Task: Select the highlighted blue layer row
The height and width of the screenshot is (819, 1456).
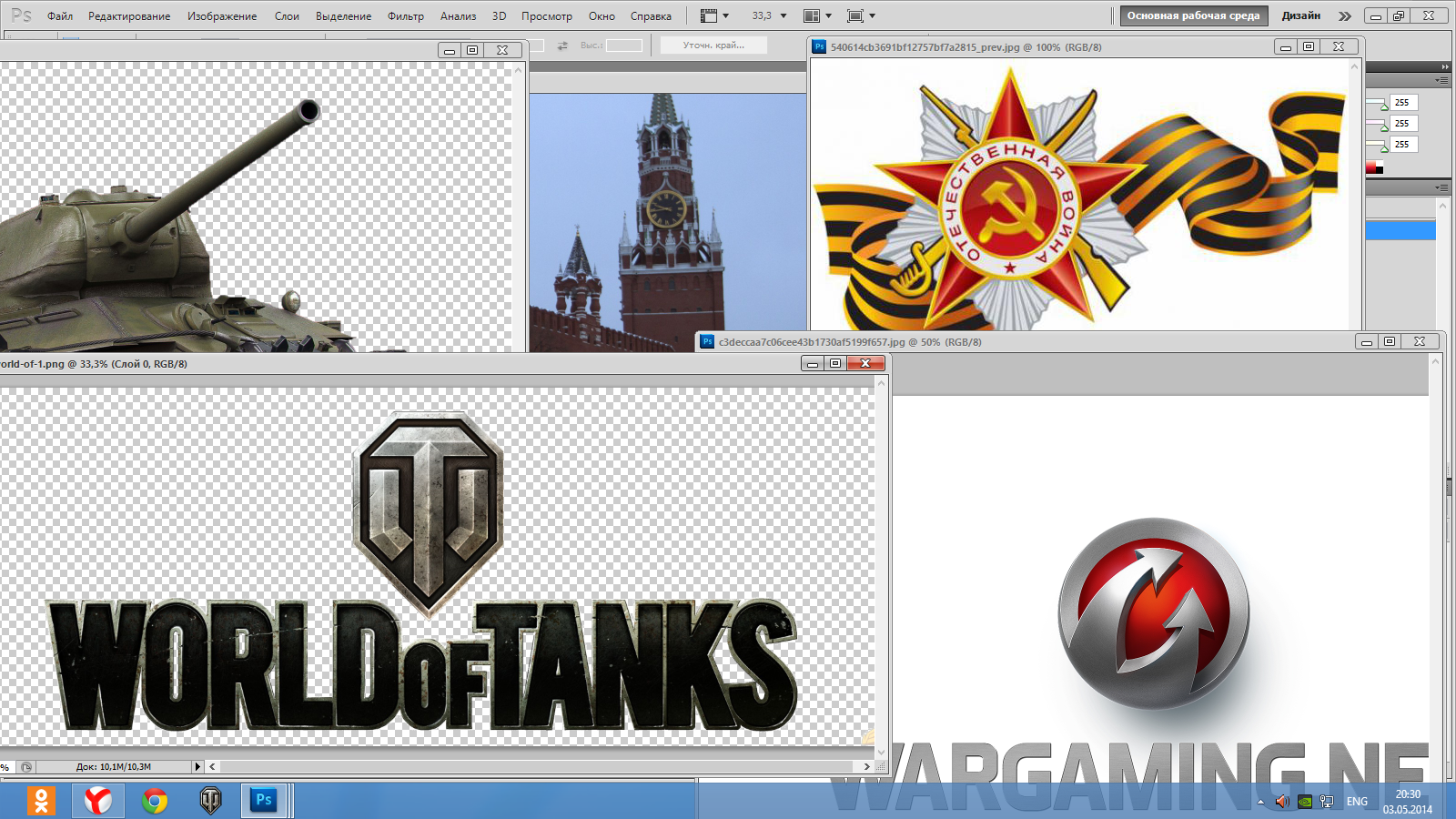Action: point(1400,230)
